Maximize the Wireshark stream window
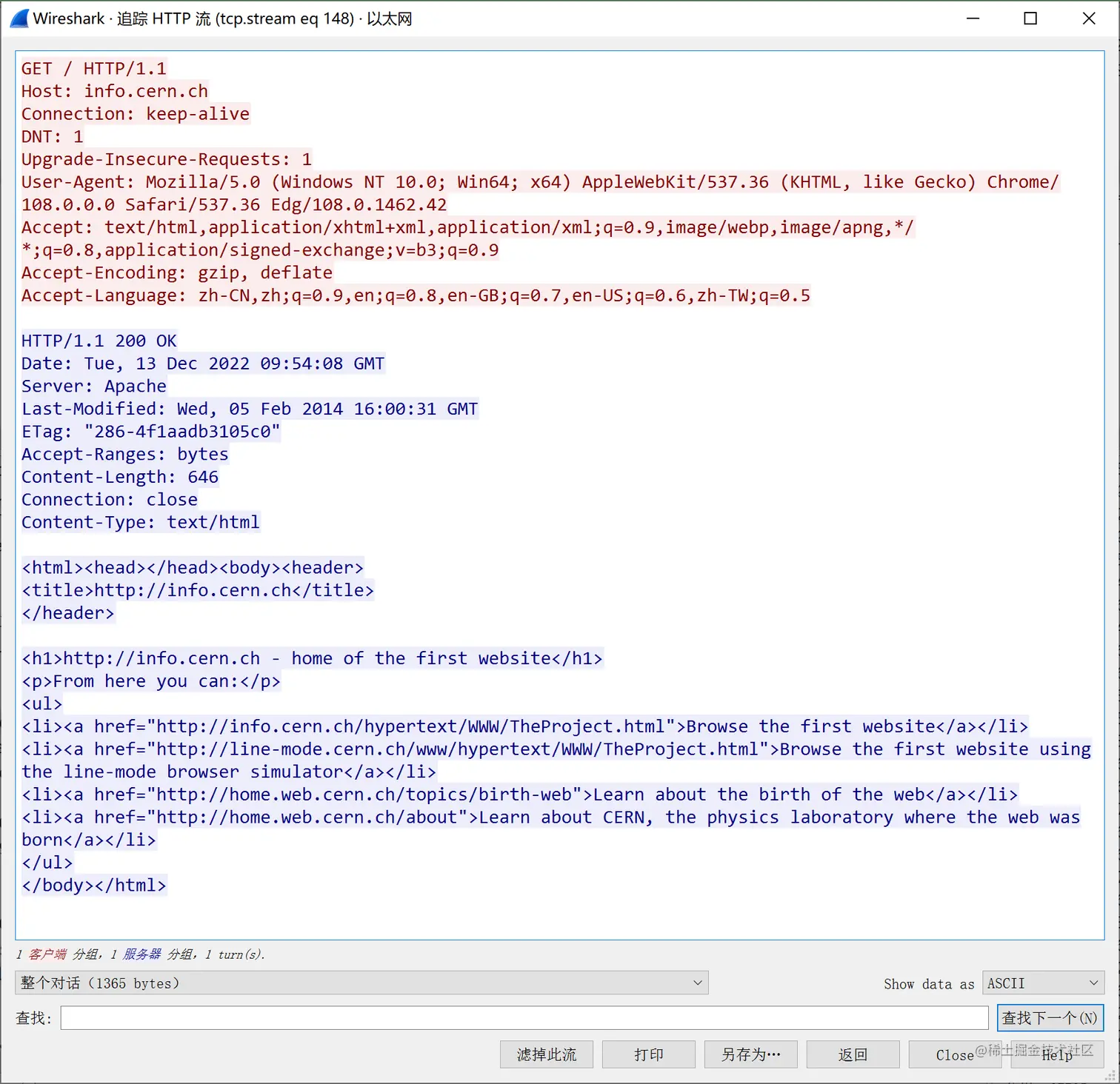 1030,19
